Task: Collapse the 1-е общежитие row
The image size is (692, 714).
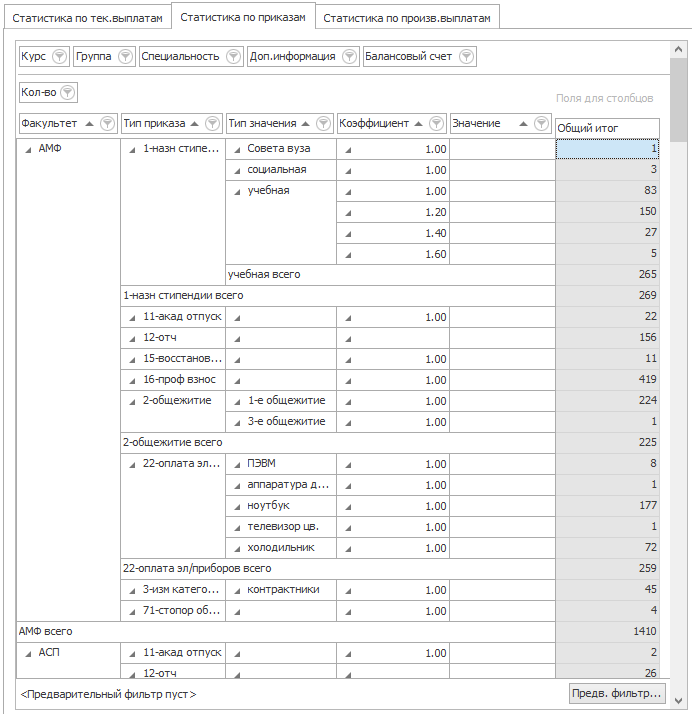Action: 237,402
